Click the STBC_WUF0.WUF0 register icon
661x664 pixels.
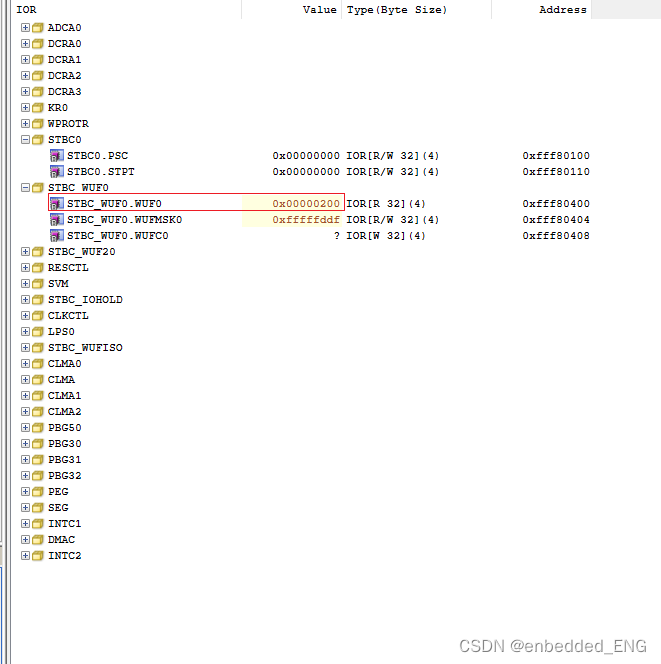[x=56, y=204]
